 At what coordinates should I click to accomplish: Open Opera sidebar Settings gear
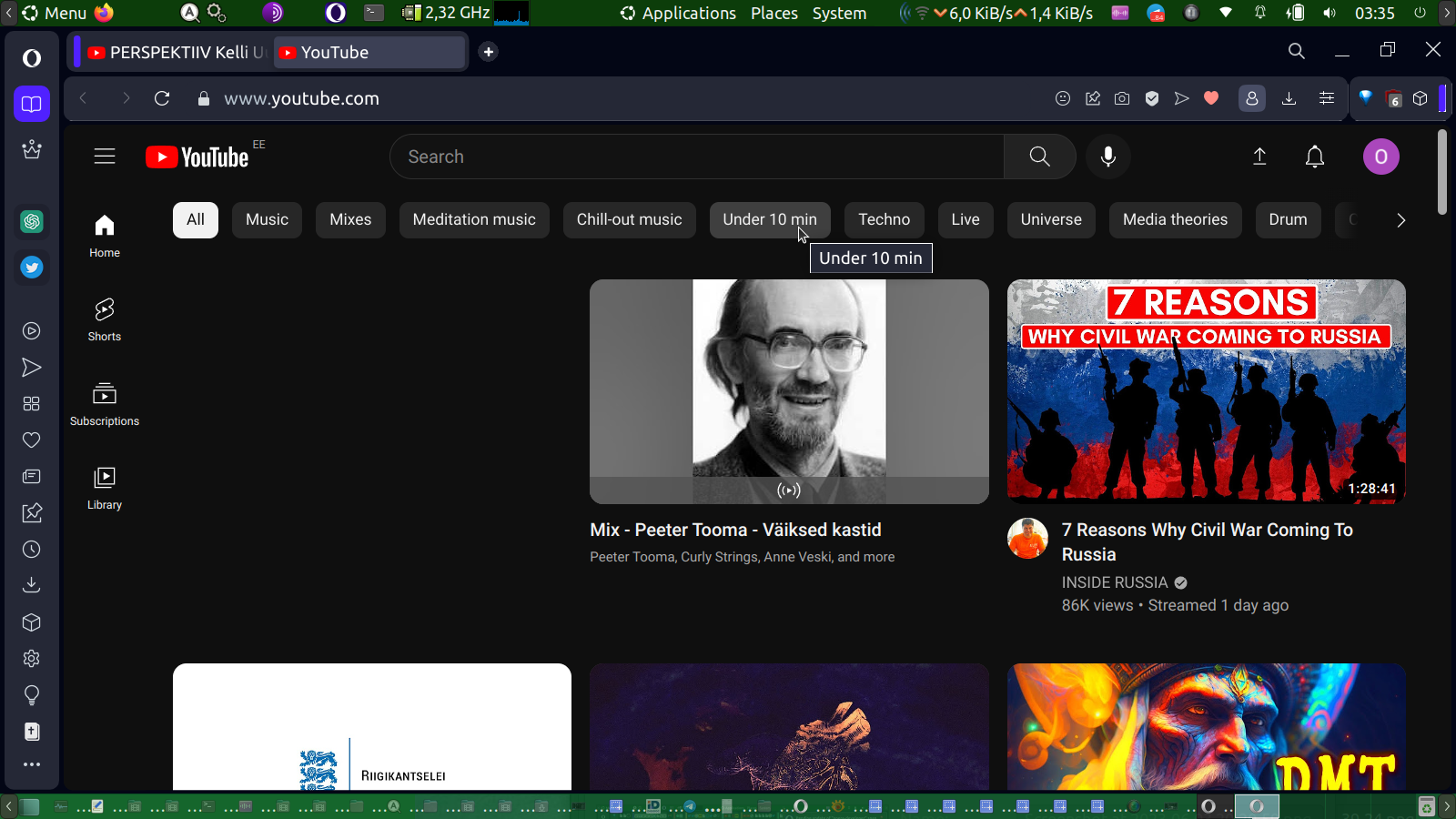[32, 659]
